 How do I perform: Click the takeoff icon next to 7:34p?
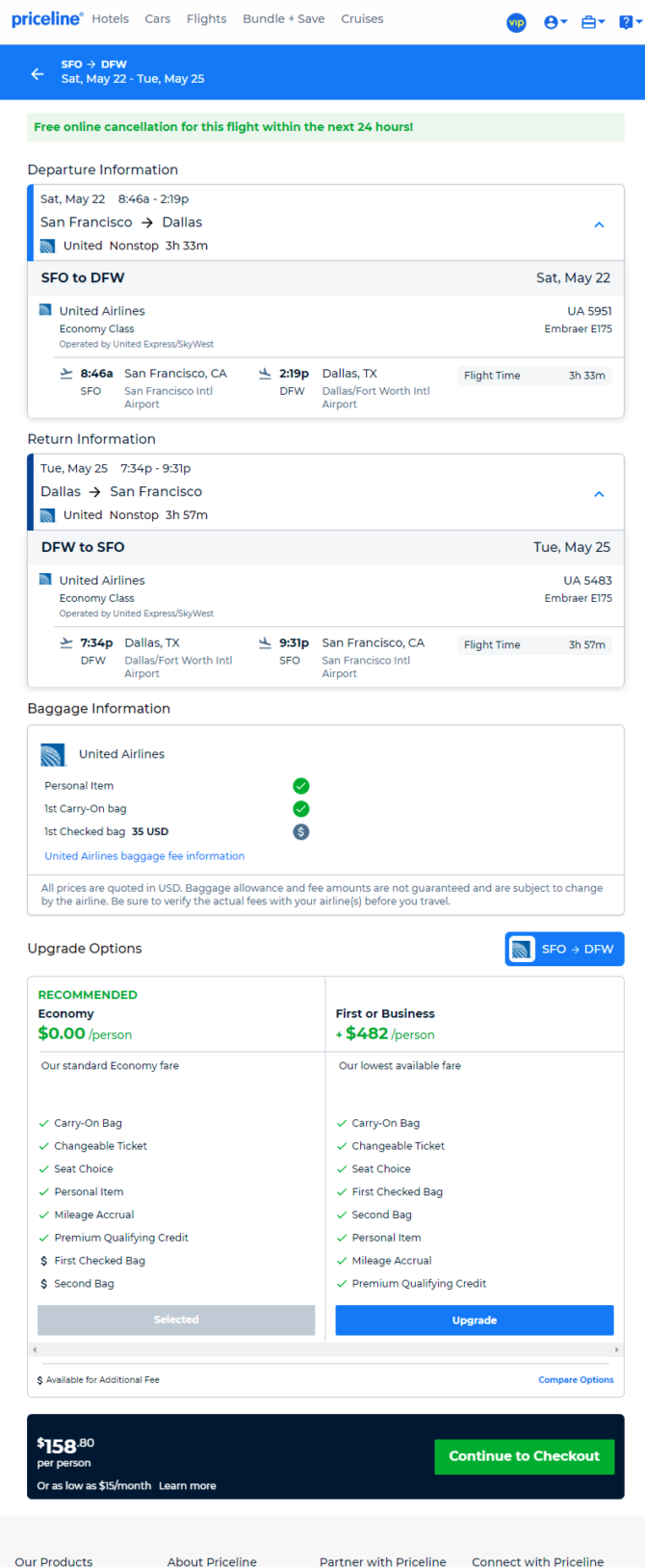66,643
